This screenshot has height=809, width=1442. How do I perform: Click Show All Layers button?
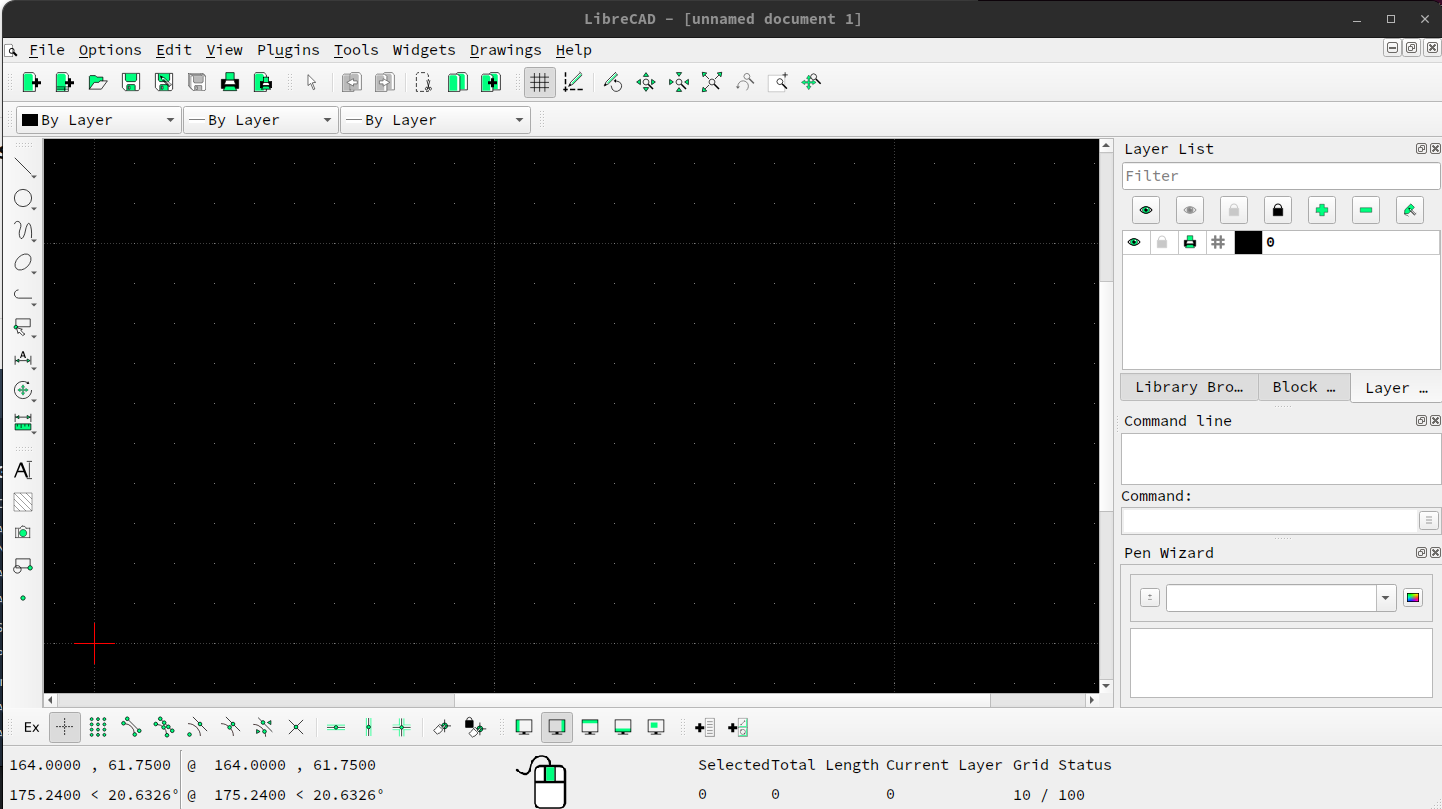tap(1146, 210)
